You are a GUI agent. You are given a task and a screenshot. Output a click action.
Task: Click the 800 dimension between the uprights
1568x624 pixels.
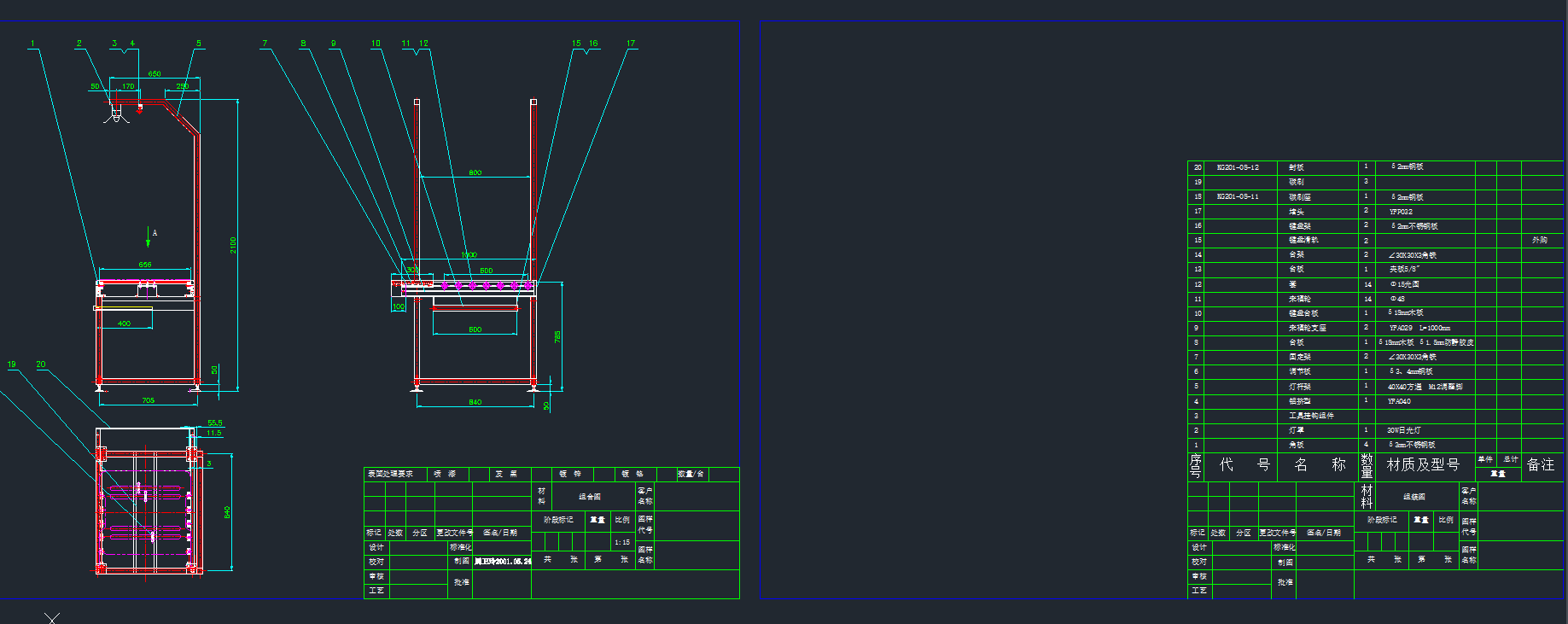475,172
